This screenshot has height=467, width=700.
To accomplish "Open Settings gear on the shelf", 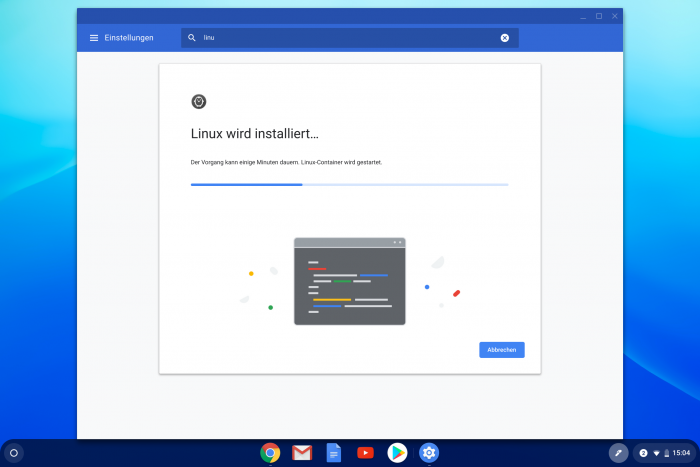I will click(x=429, y=453).
